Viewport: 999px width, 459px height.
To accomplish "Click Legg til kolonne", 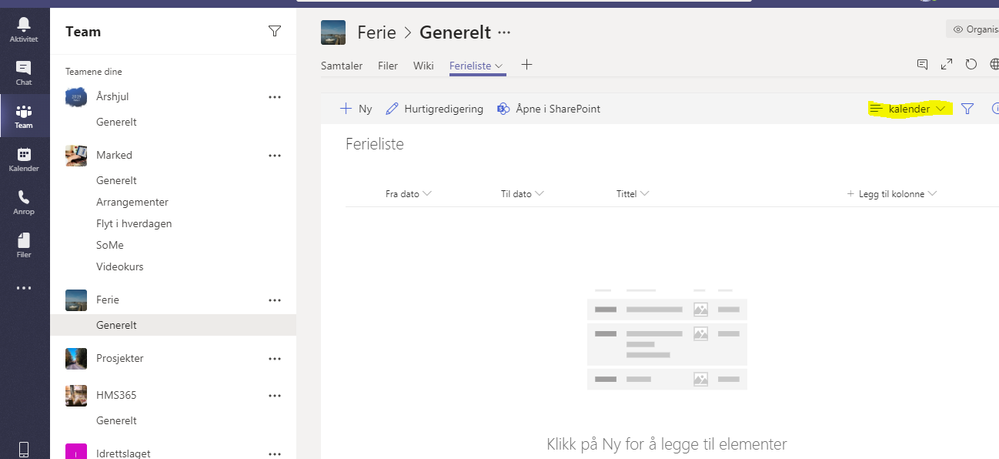I will pyautogui.click(x=891, y=194).
